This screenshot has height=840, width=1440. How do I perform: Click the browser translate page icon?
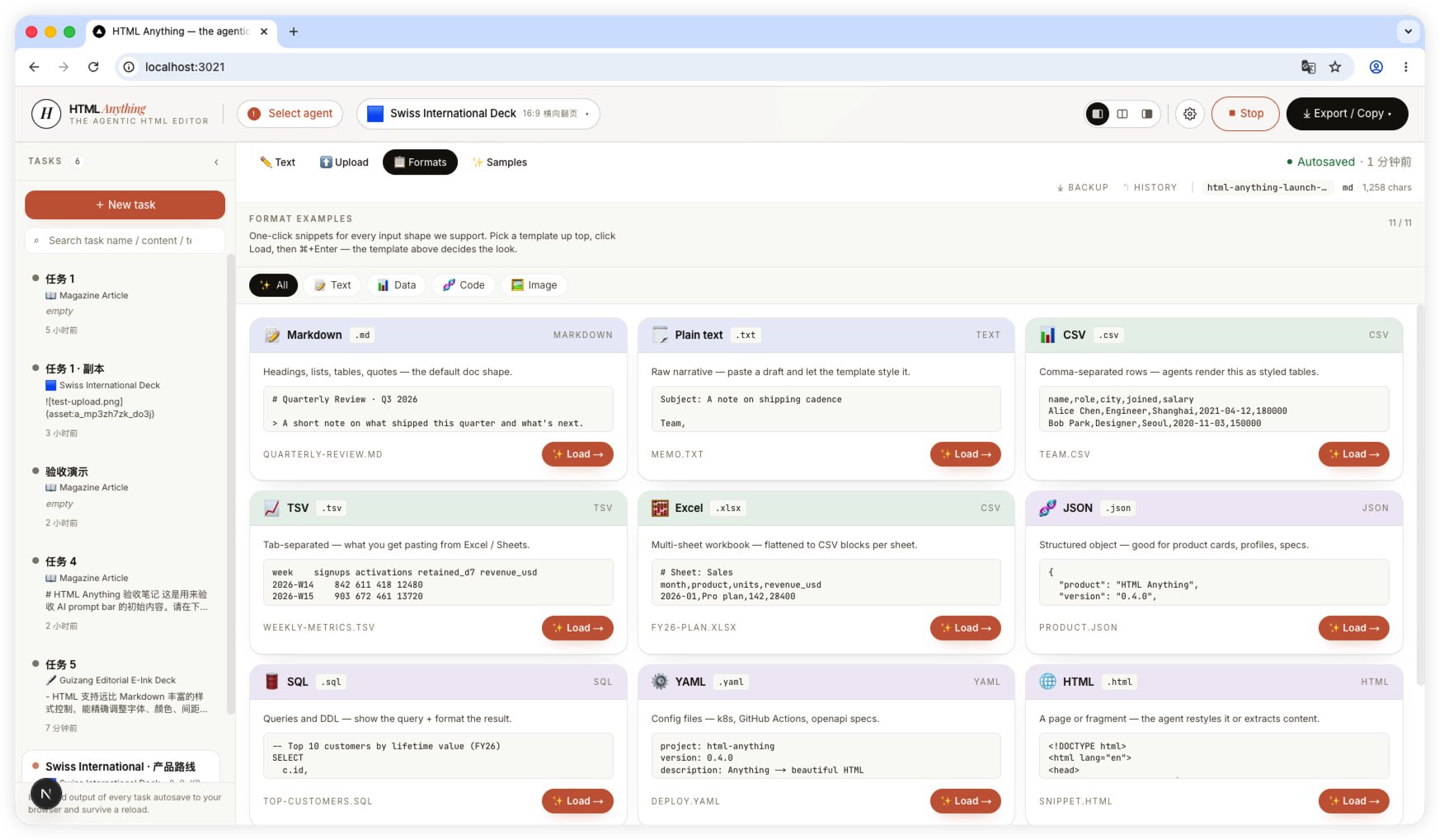tap(1308, 67)
